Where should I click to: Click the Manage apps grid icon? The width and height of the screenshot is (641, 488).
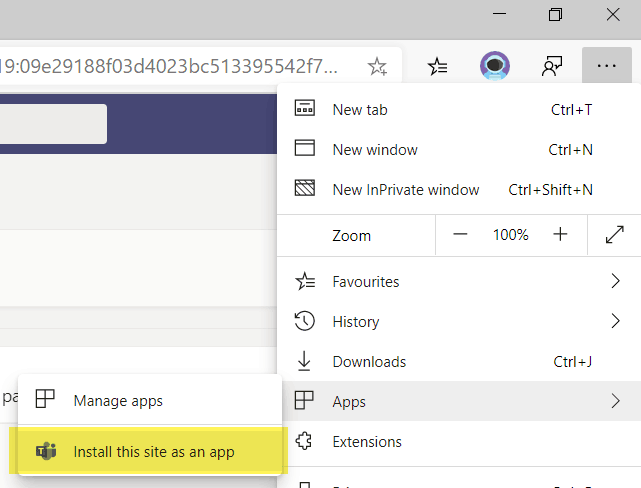(45, 400)
